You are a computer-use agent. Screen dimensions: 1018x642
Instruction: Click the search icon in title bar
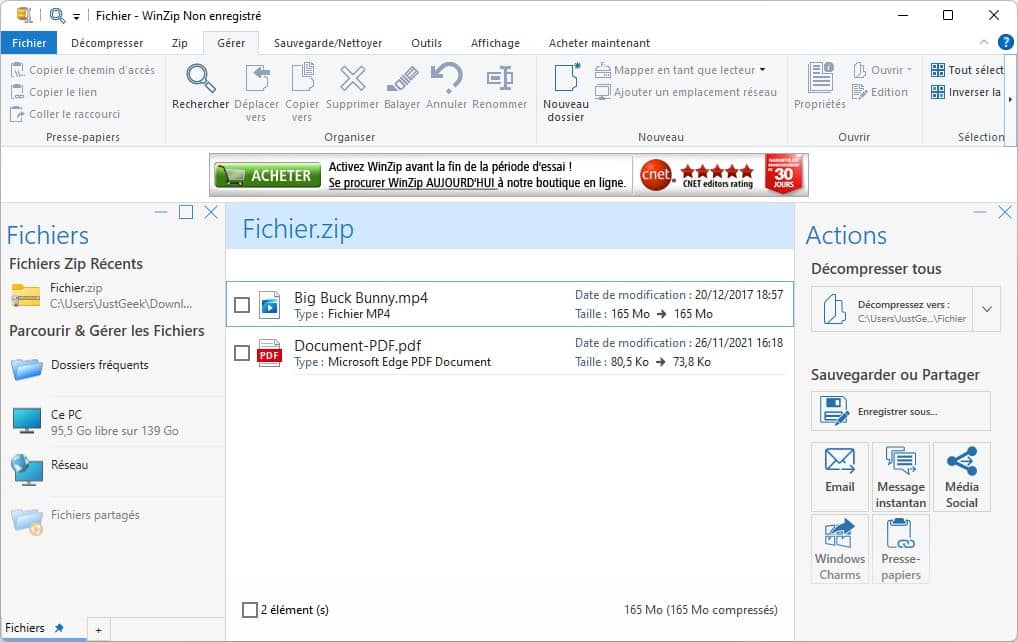coord(57,15)
